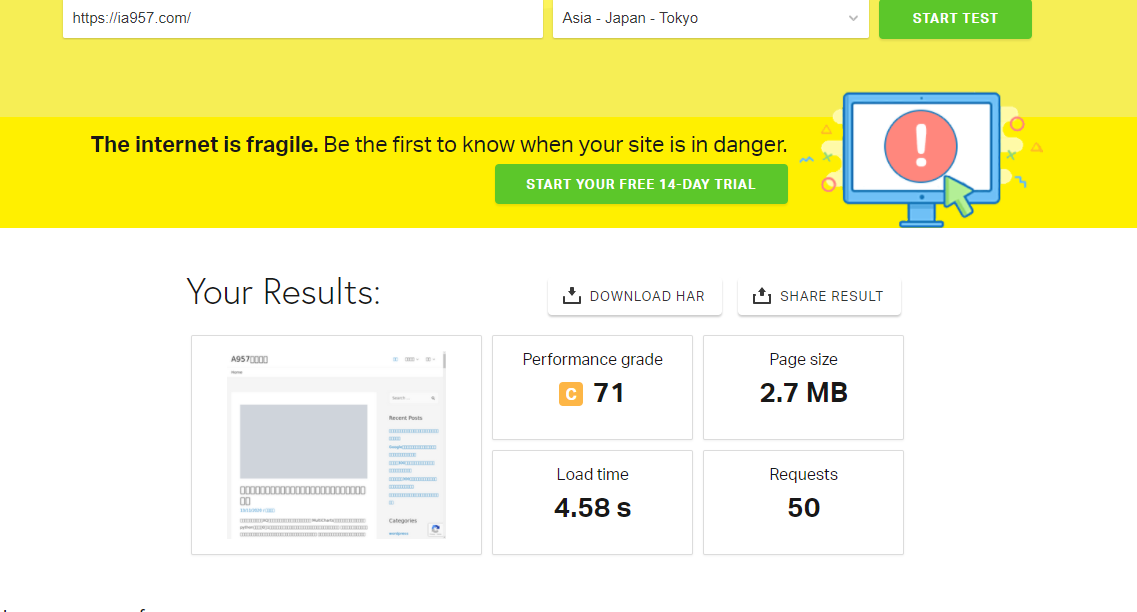This screenshot has width=1137, height=612.
Task: Click the orange C grade badge
Action: point(570,394)
